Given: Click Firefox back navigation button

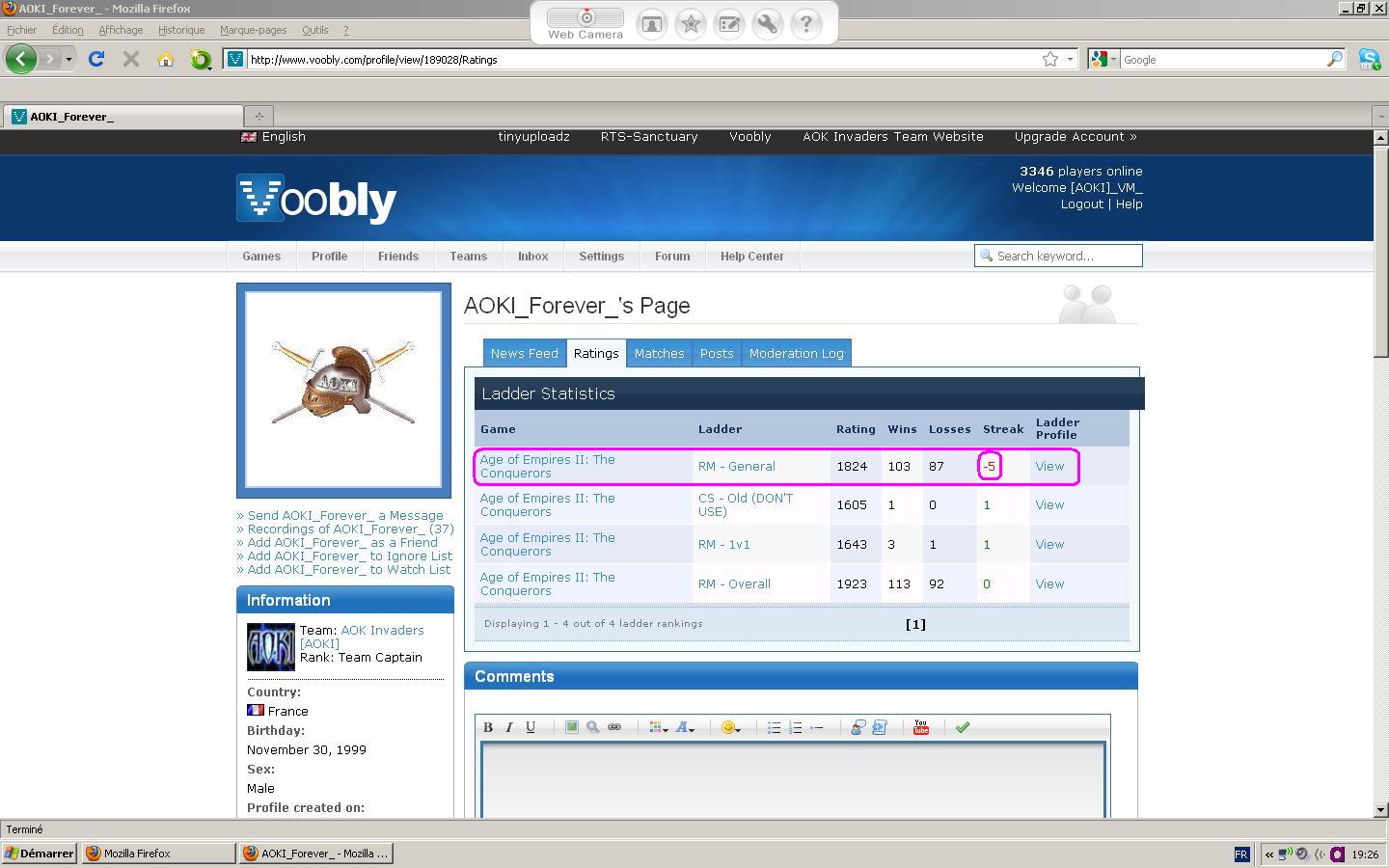Looking at the screenshot, I should click(x=20, y=59).
